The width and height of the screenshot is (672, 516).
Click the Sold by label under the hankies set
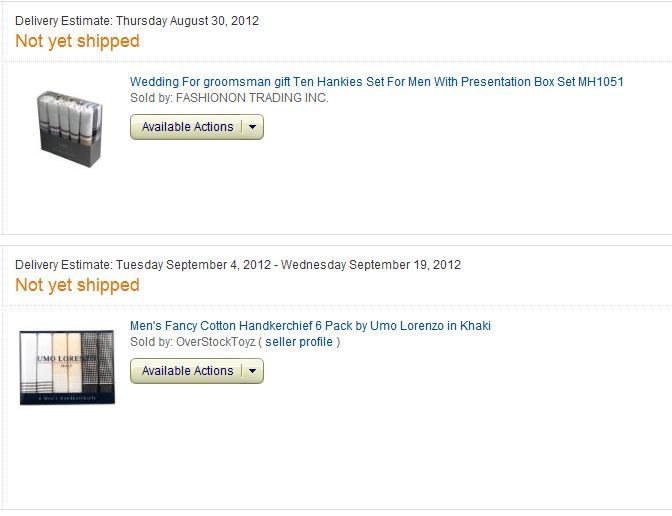click(150, 98)
